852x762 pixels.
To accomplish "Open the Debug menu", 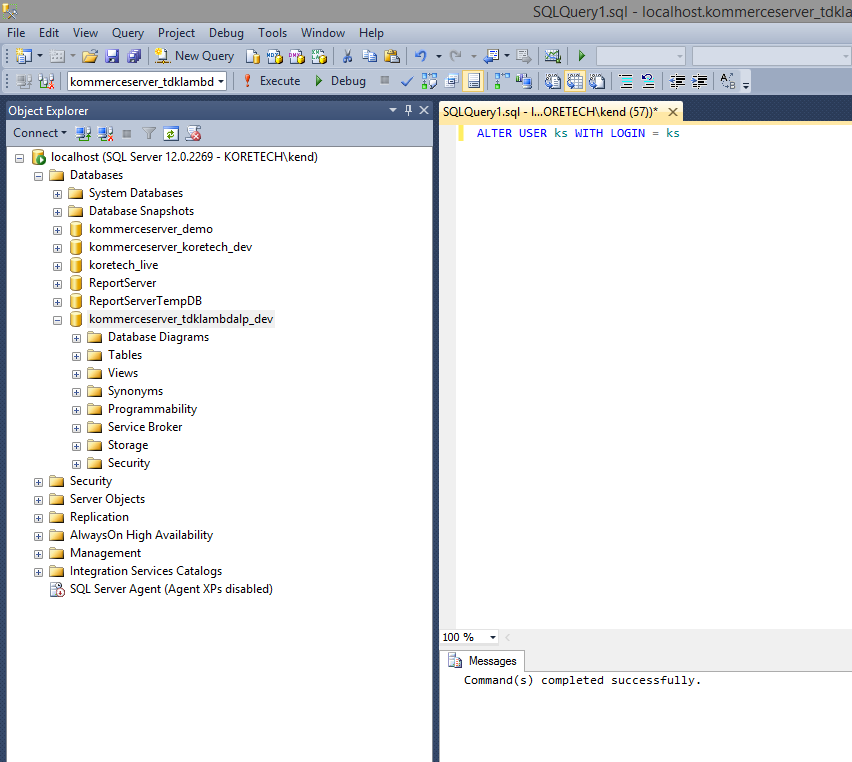I will pyautogui.click(x=226, y=33).
